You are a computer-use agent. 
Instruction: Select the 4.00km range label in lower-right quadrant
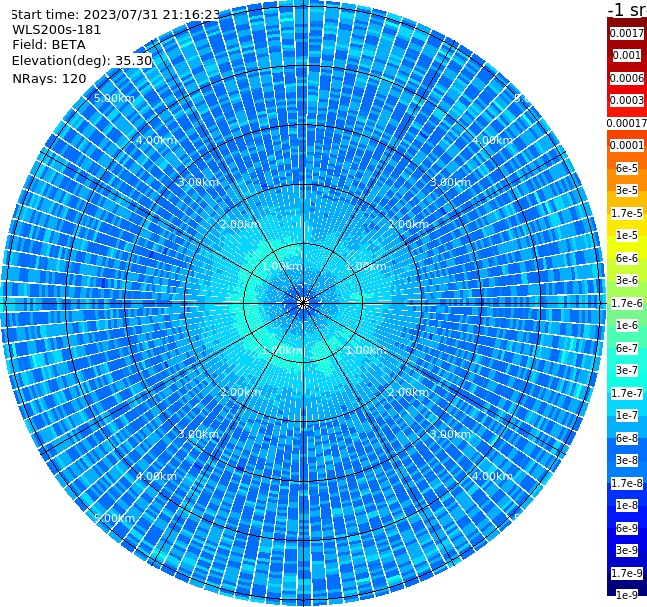tap(492, 476)
